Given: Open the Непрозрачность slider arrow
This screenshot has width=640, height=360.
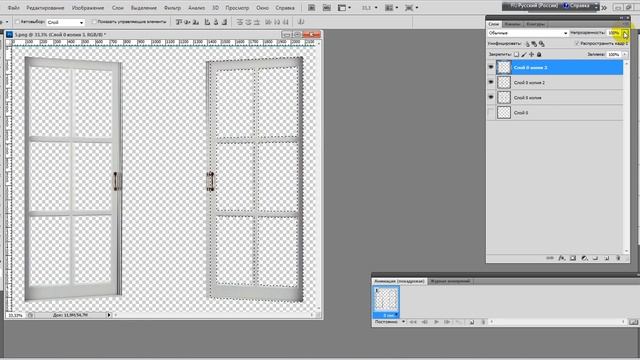Looking at the screenshot, I should click(625, 33).
